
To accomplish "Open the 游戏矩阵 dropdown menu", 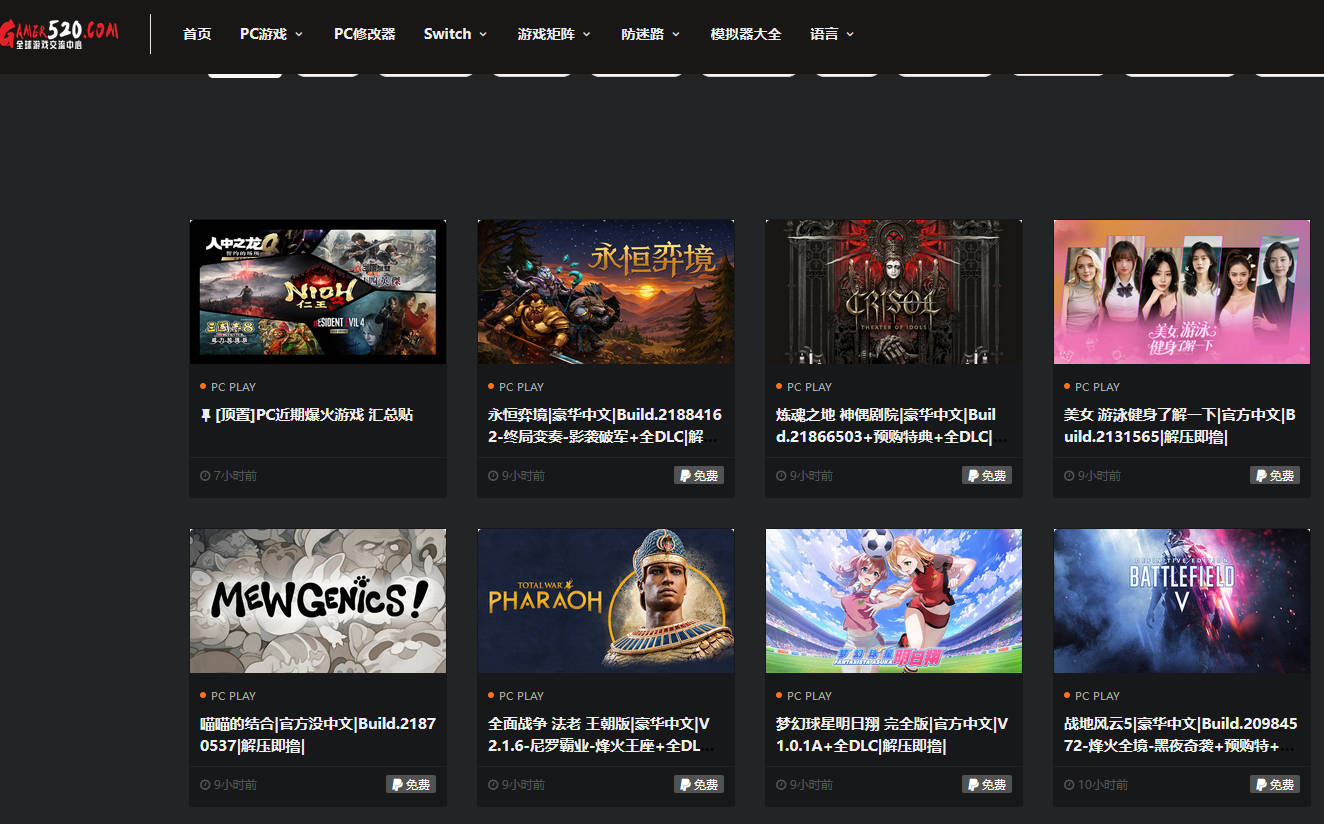I will coord(554,34).
